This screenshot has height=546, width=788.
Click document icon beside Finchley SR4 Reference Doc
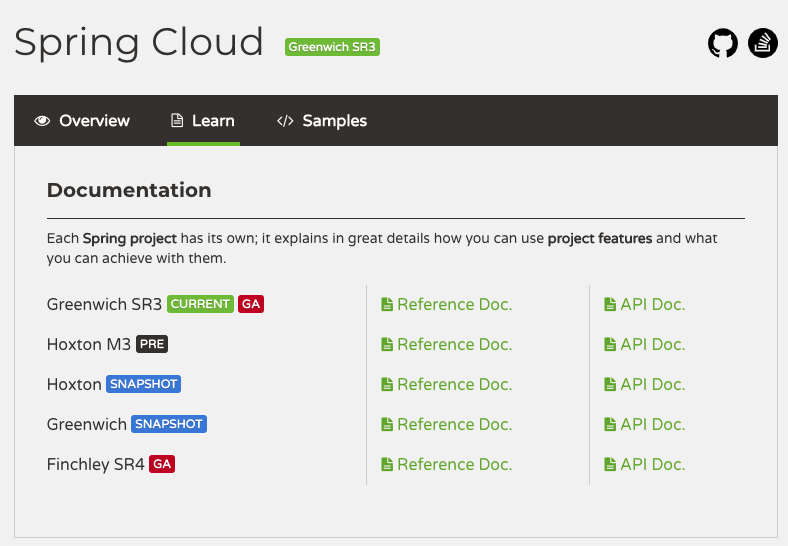387,465
